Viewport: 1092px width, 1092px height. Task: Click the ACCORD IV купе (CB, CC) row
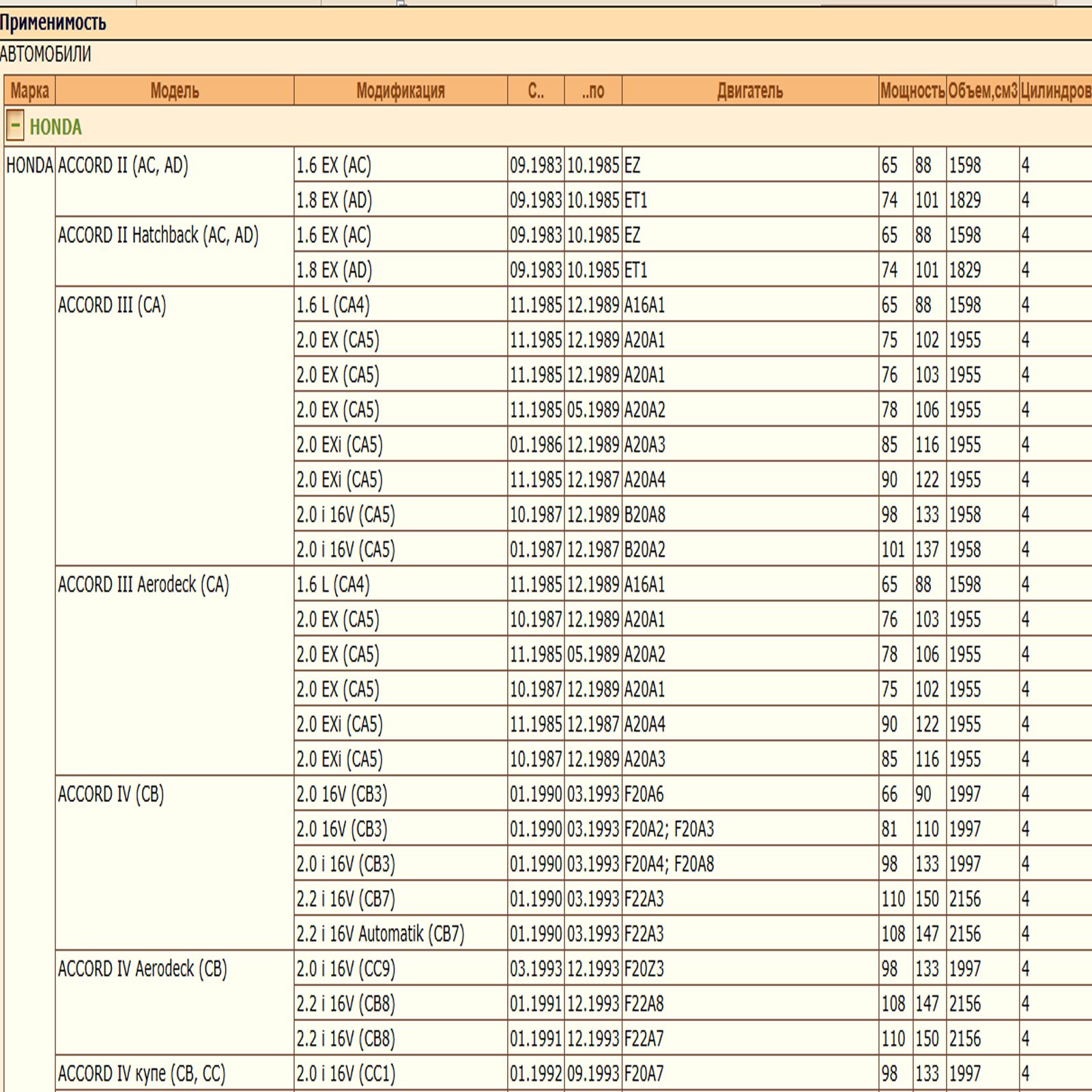[141, 1074]
